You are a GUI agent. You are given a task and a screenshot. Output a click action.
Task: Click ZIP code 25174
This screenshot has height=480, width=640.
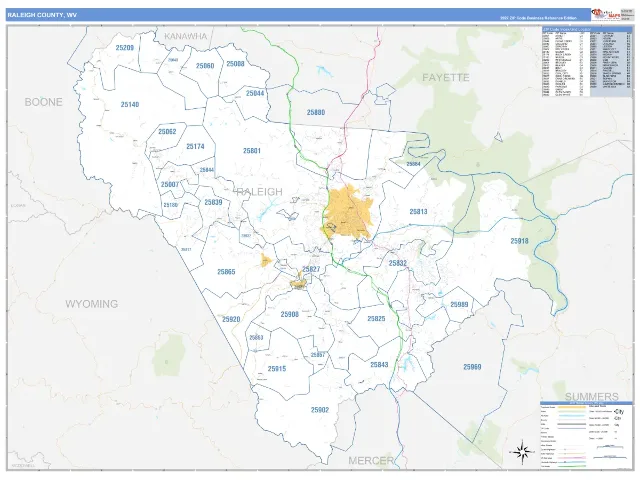pos(195,146)
